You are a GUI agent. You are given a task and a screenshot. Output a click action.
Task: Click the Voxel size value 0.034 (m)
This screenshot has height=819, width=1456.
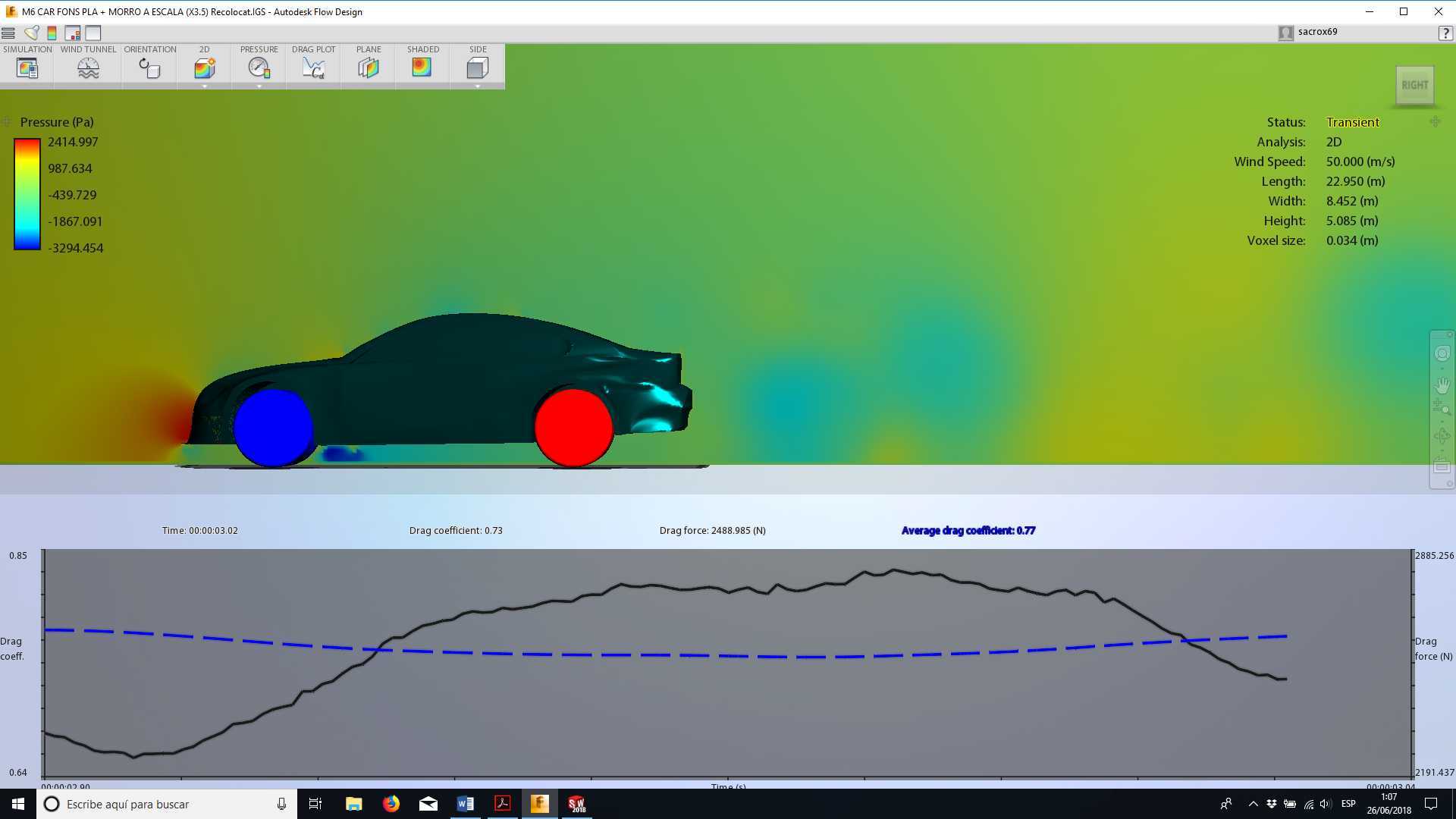click(1351, 240)
